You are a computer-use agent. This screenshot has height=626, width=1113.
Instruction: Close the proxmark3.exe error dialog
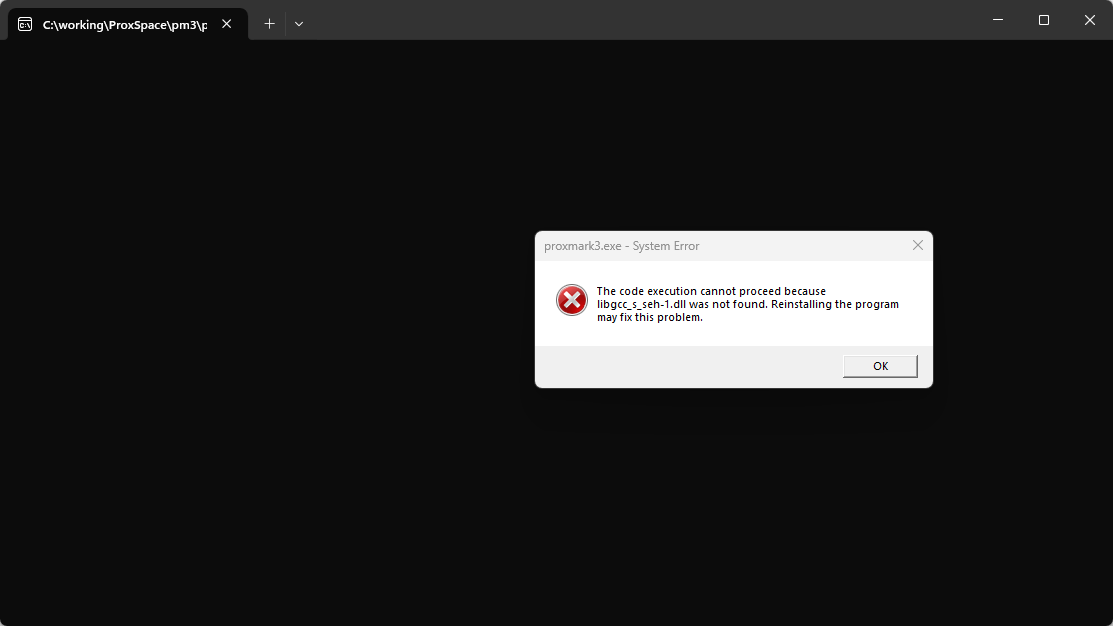918,246
